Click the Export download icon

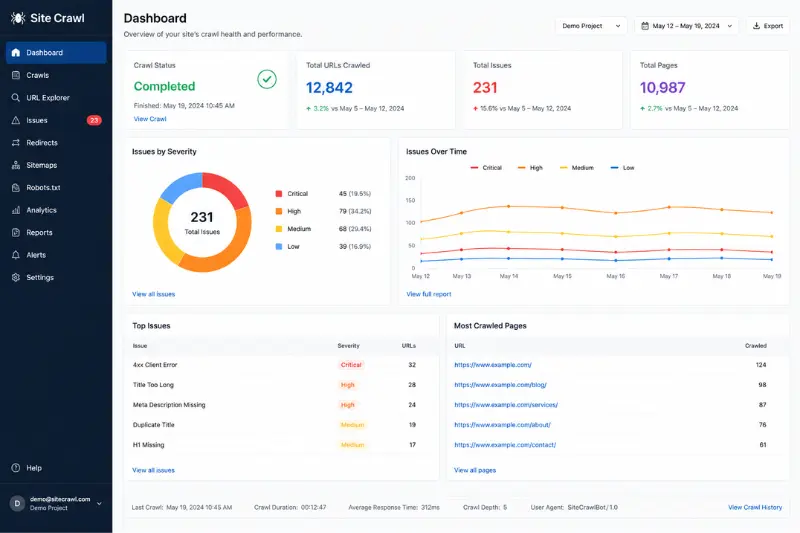(757, 26)
